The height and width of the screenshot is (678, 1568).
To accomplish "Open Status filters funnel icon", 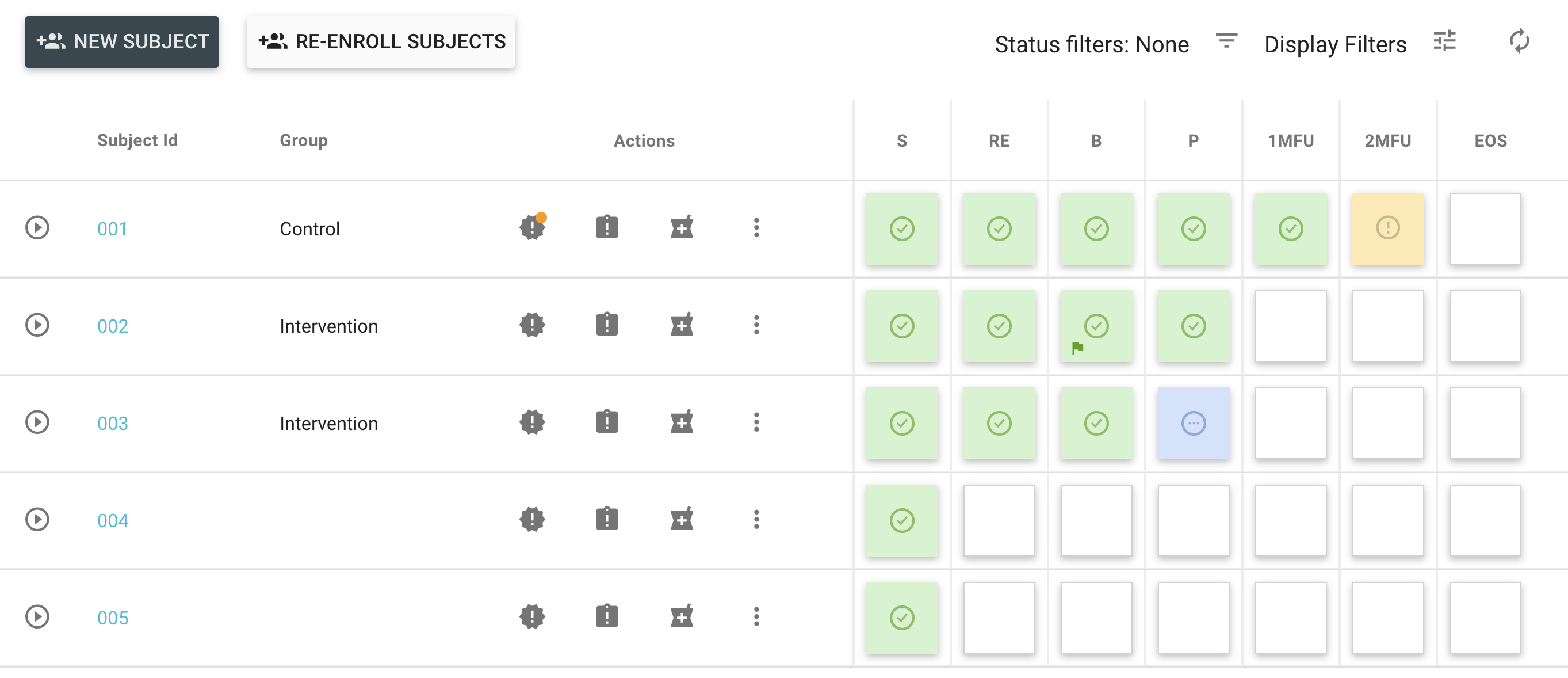I will 1226,41.
